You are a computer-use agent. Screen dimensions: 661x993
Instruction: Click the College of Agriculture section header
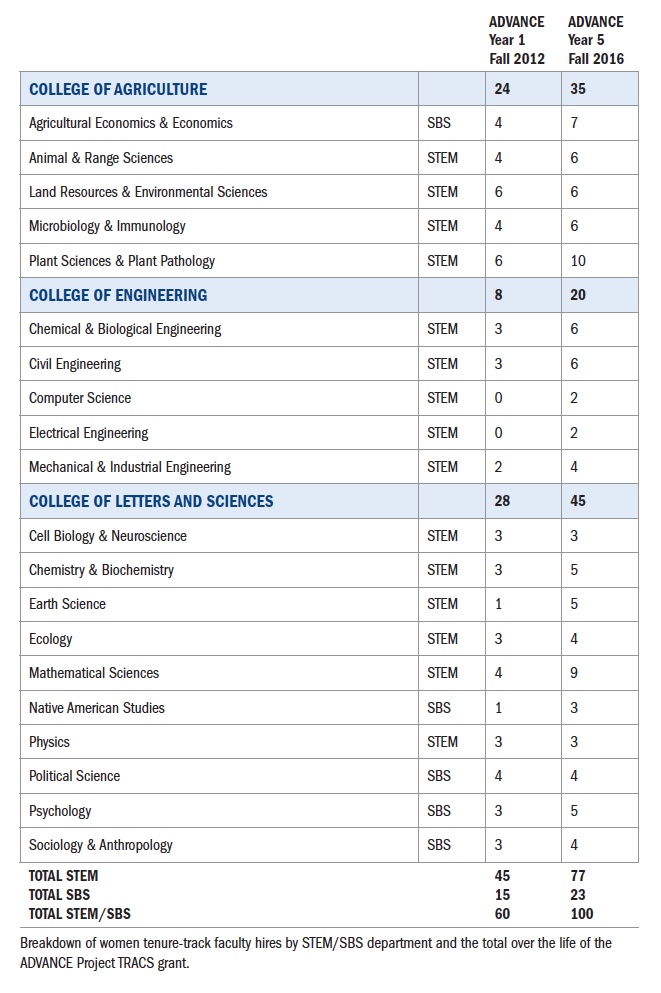(x=118, y=89)
